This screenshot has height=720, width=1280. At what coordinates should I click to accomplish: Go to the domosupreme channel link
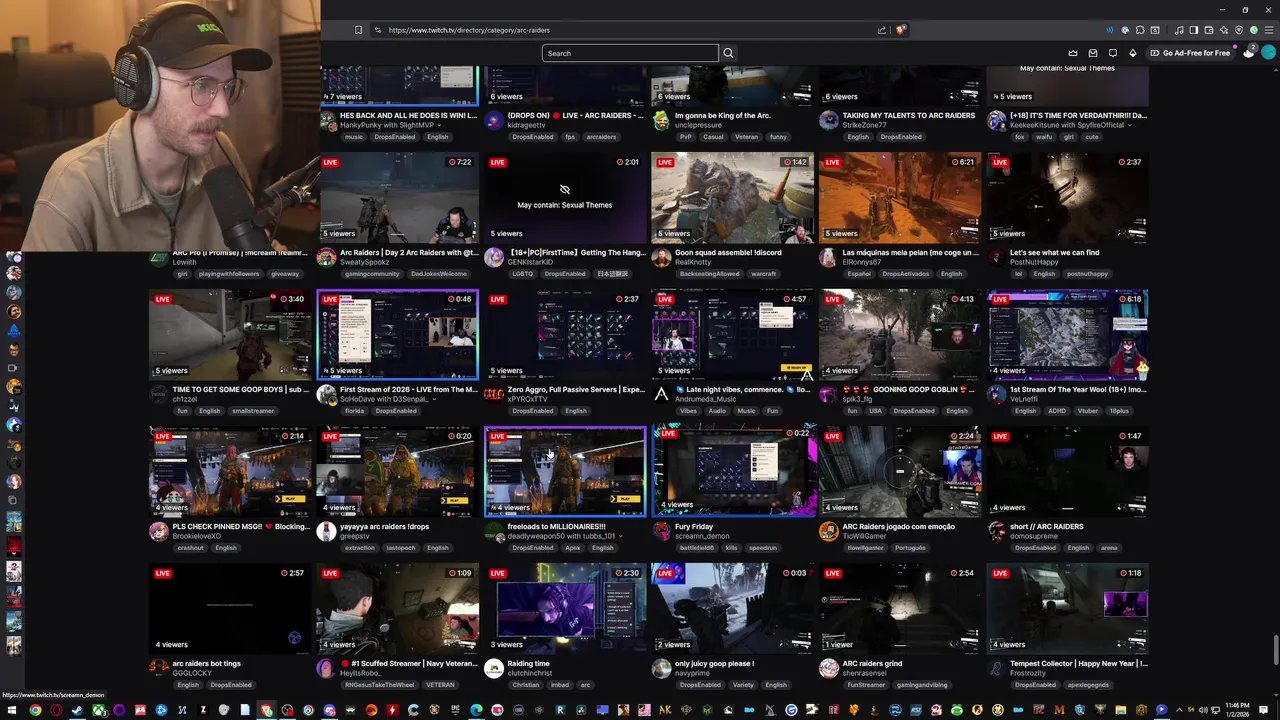(1034, 536)
